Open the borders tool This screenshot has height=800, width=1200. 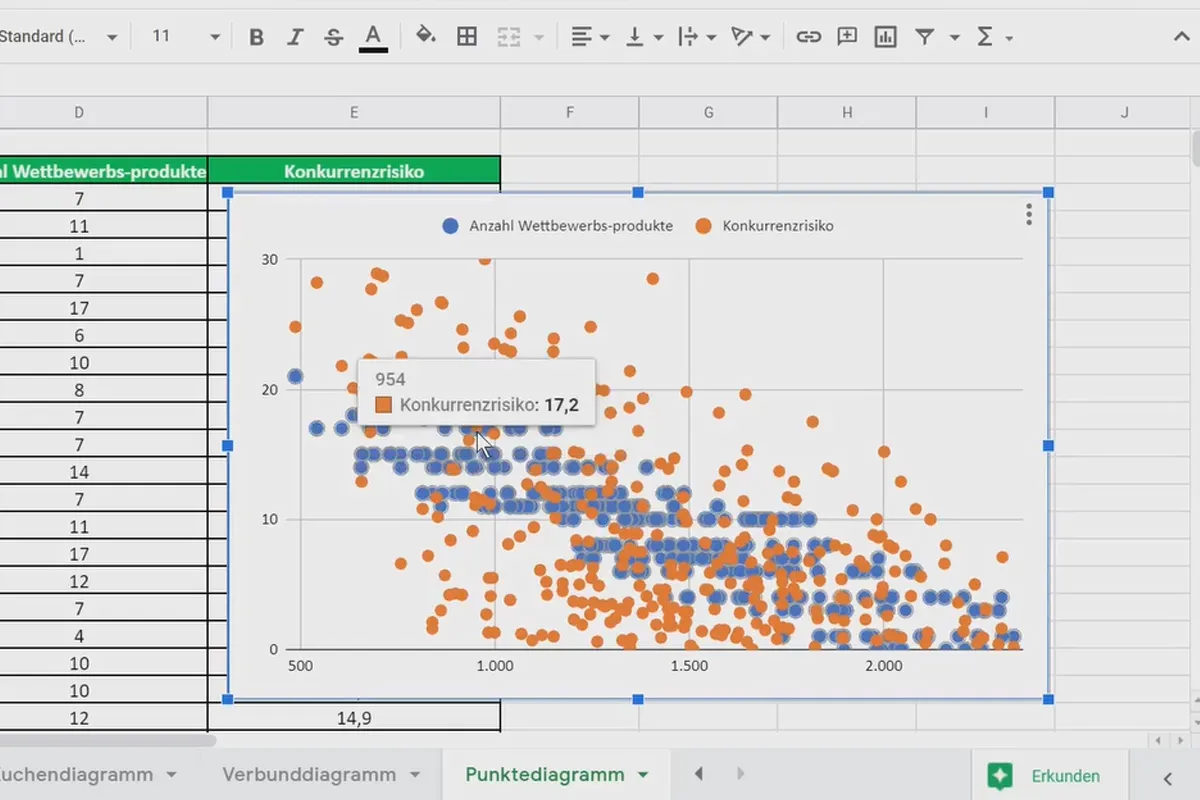467,37
